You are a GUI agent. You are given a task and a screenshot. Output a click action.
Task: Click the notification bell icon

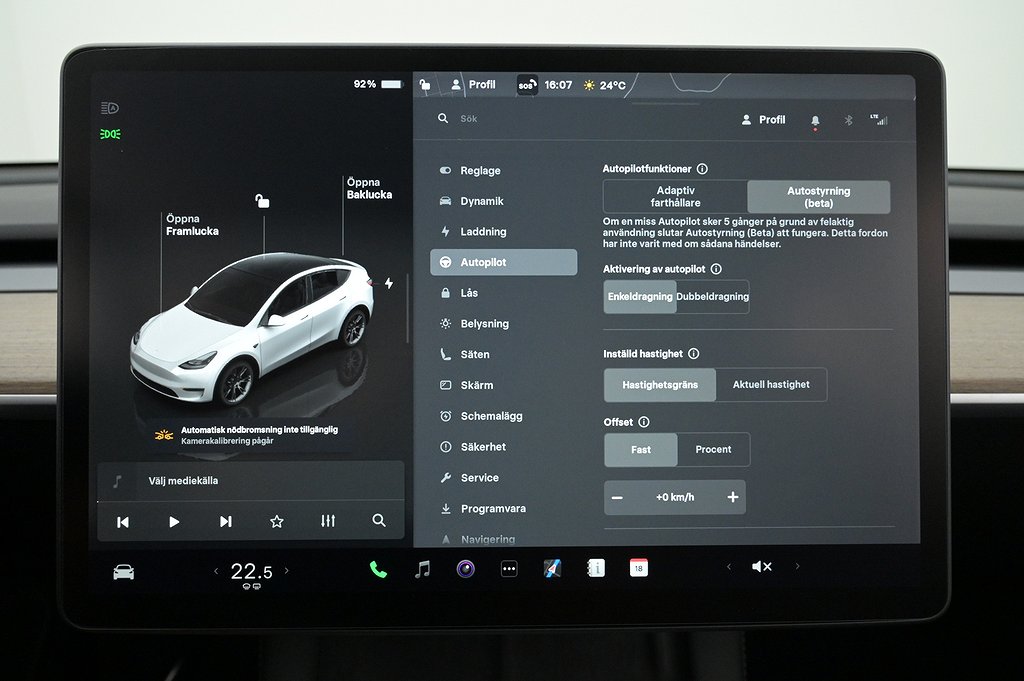(x=815, y=120)
